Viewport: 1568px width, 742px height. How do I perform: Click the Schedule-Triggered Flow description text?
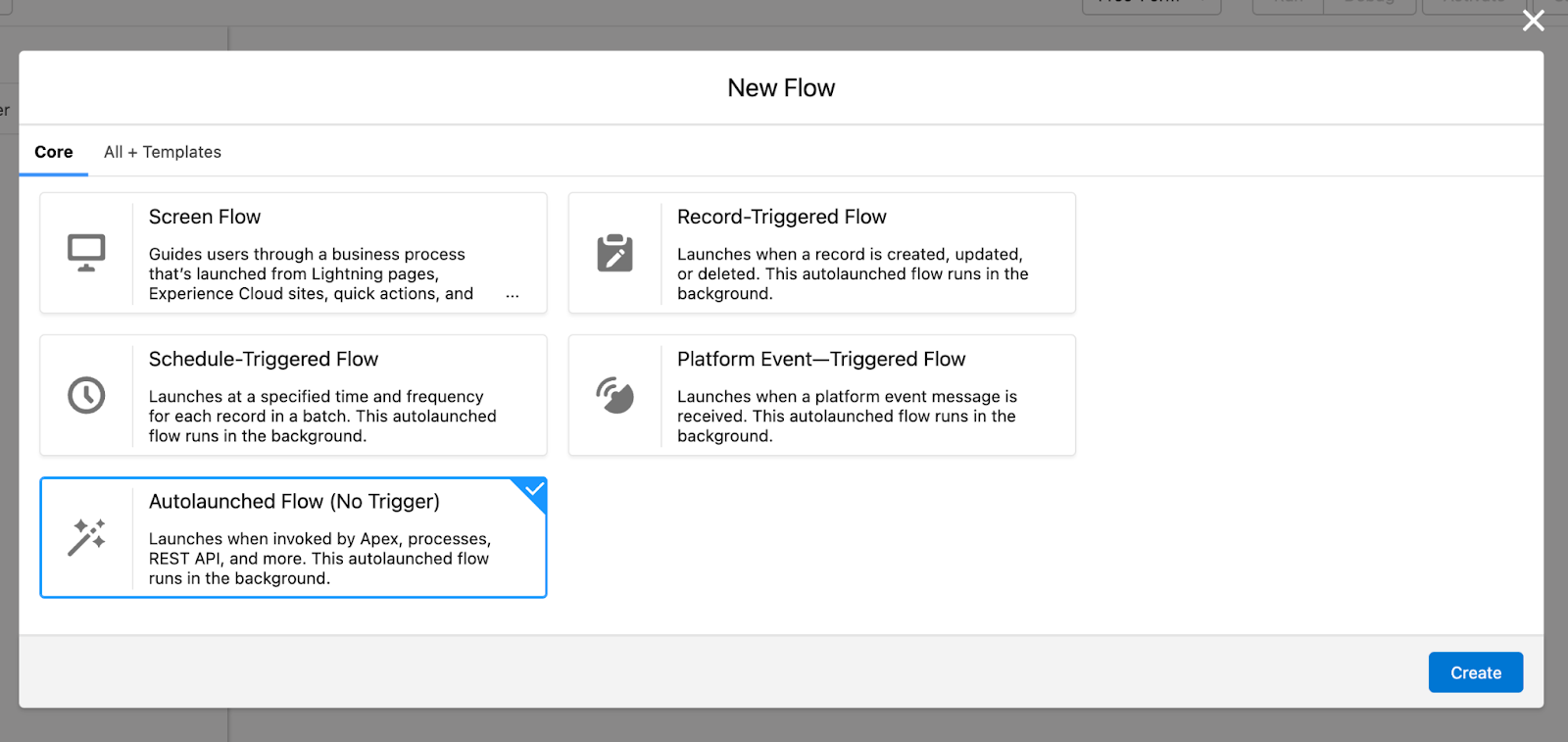pyautogui.click(x=322, y=416)
